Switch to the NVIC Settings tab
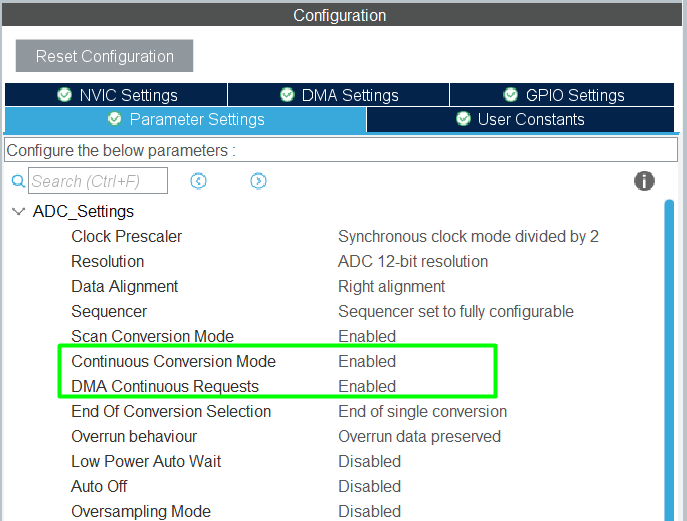Screen dimensions: 687x521 tap(116, 95)
